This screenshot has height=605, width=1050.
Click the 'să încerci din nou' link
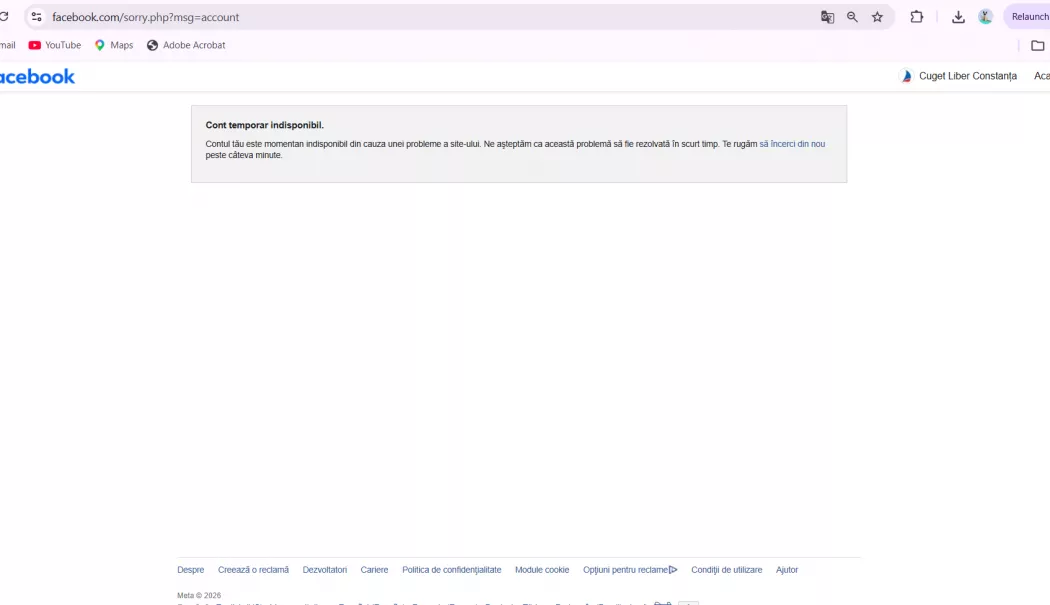(x=792, y=144)
